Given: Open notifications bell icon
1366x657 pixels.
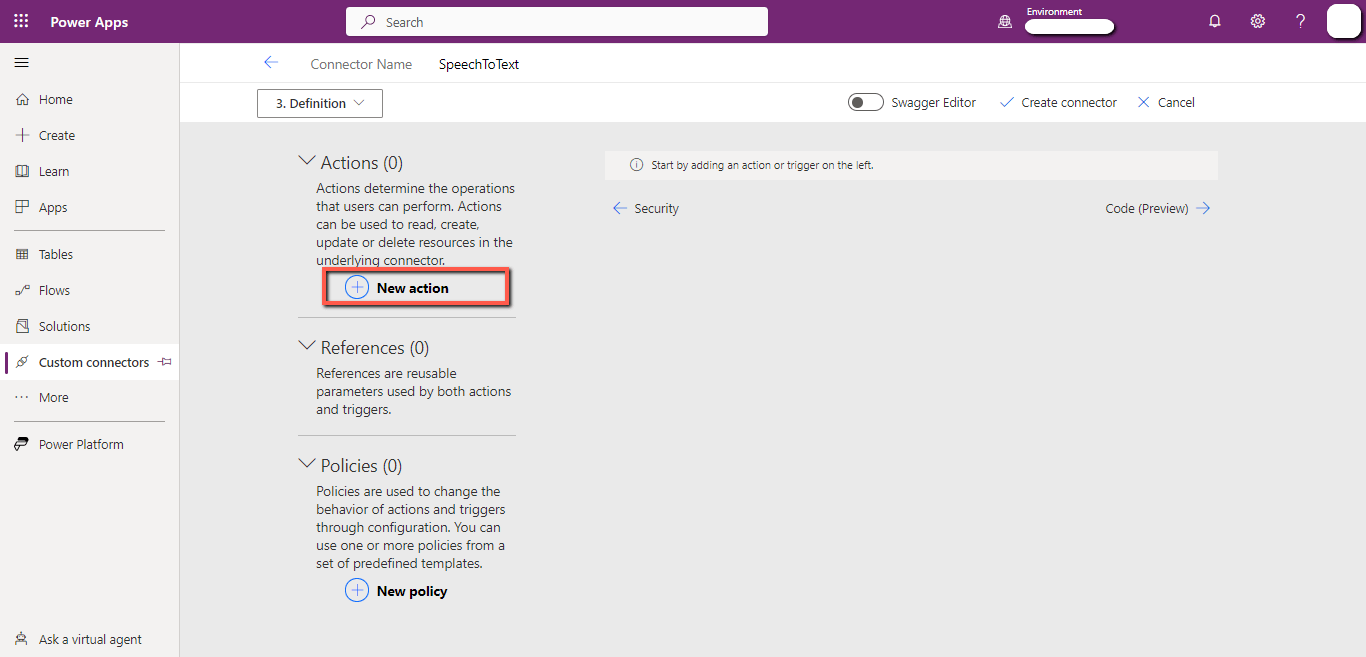Looking at the screenshot, I should 1215,21.
